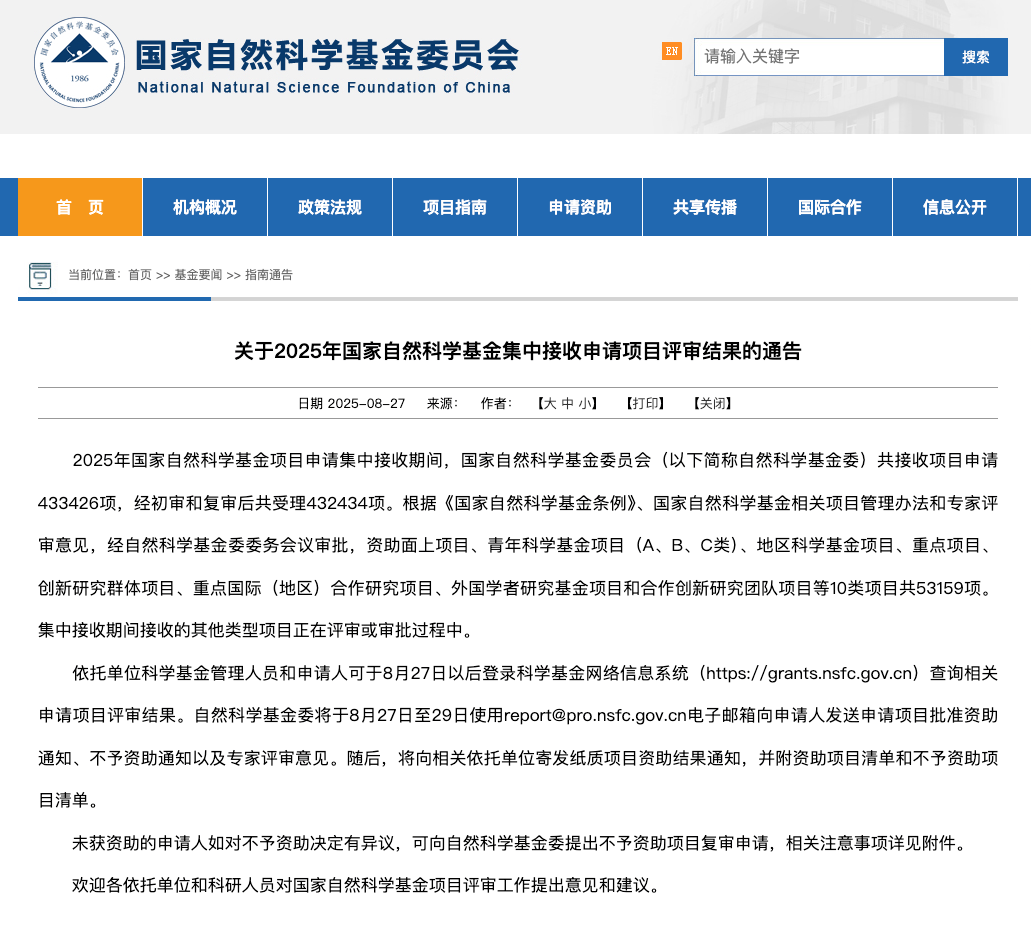Click the 关闭 close link
This screenshot has height=936, width=1031.
[713, 404]
